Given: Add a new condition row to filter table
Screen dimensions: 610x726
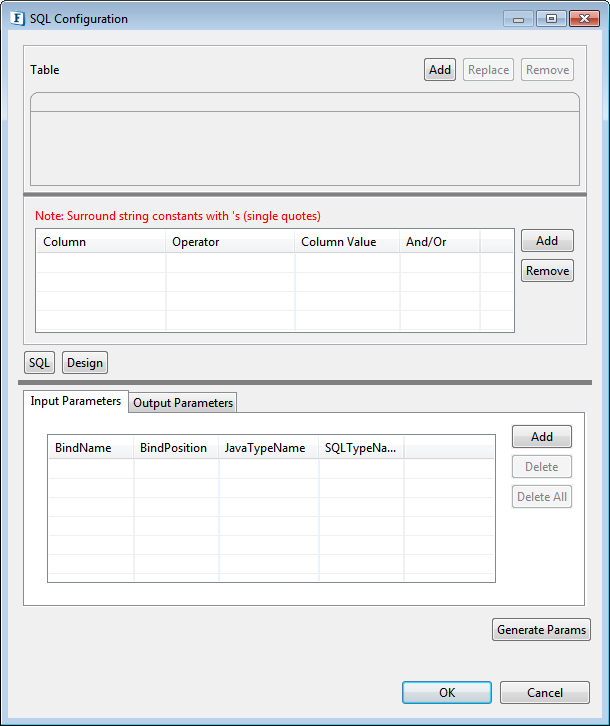Looking at the screenshot, I should tap(547, 241).
